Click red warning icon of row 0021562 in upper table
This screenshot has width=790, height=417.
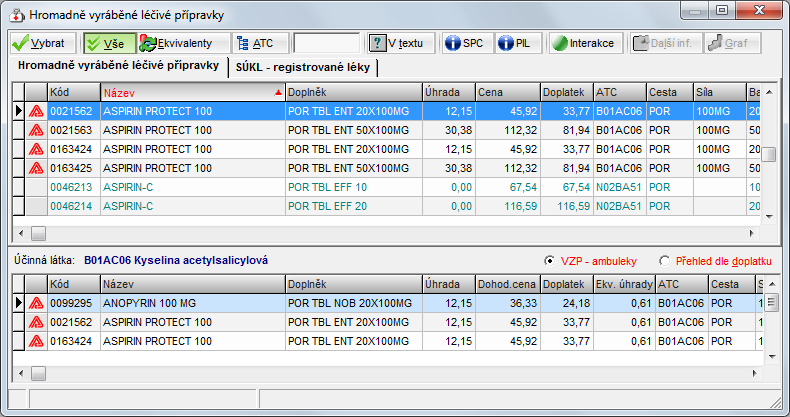click(x=36, y=111)
